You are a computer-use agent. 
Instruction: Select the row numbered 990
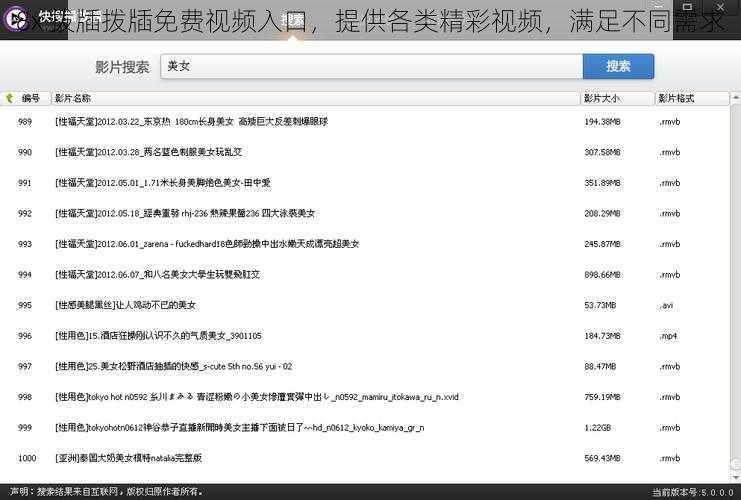click(364, 152)
